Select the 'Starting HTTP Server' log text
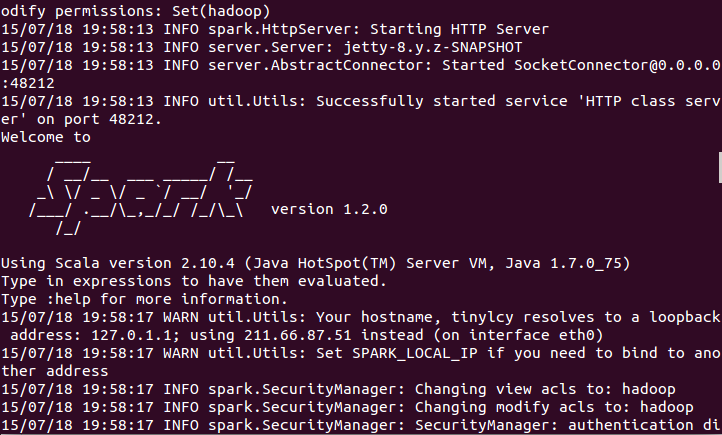Image resolution: width=722 pixels, height=435 pixels. click(x=459, y=29)
